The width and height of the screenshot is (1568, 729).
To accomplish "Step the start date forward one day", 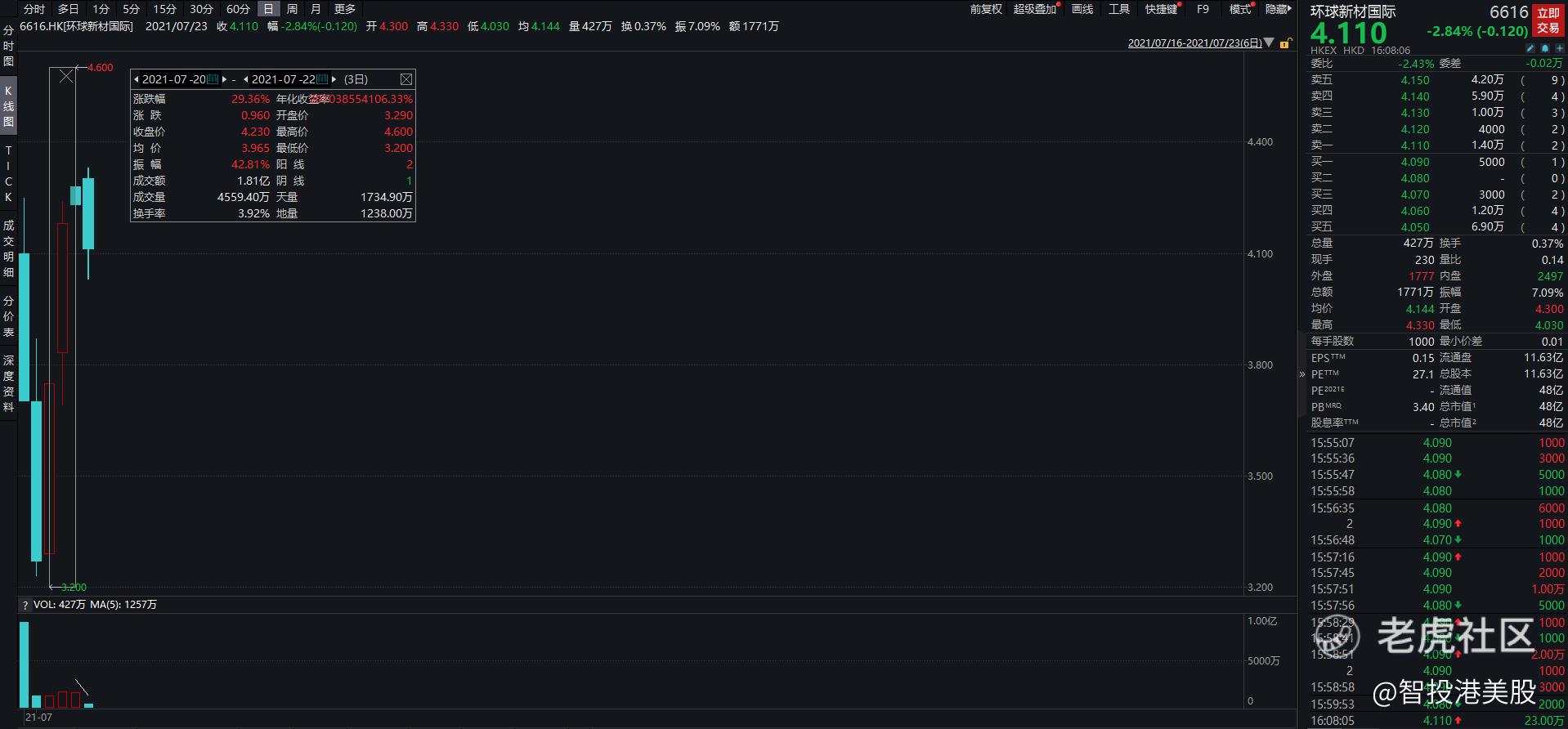I will pos(225,79).
